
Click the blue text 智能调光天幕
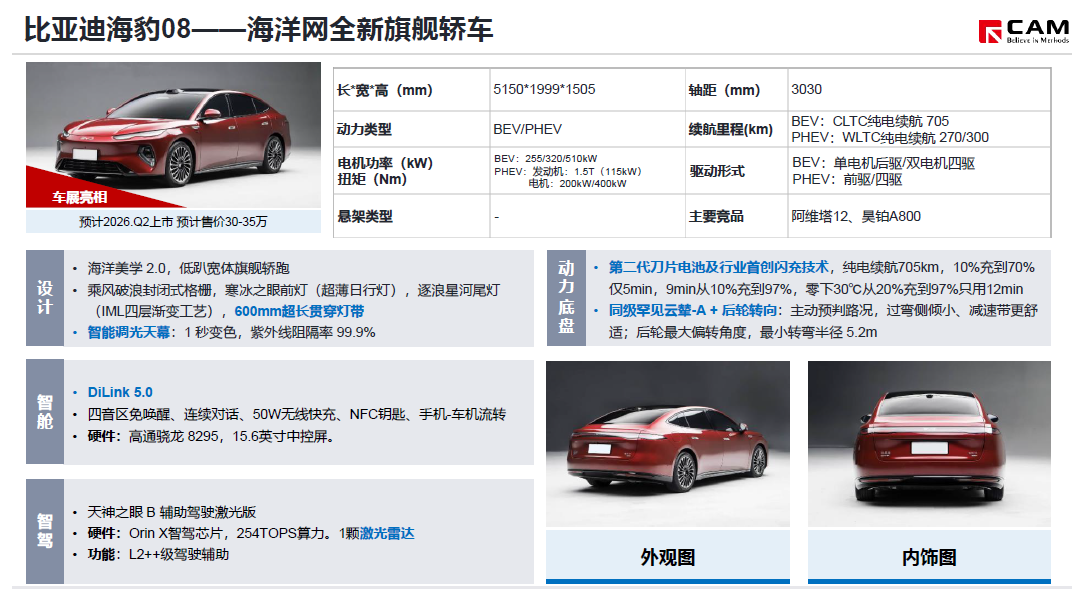[128, 332]
